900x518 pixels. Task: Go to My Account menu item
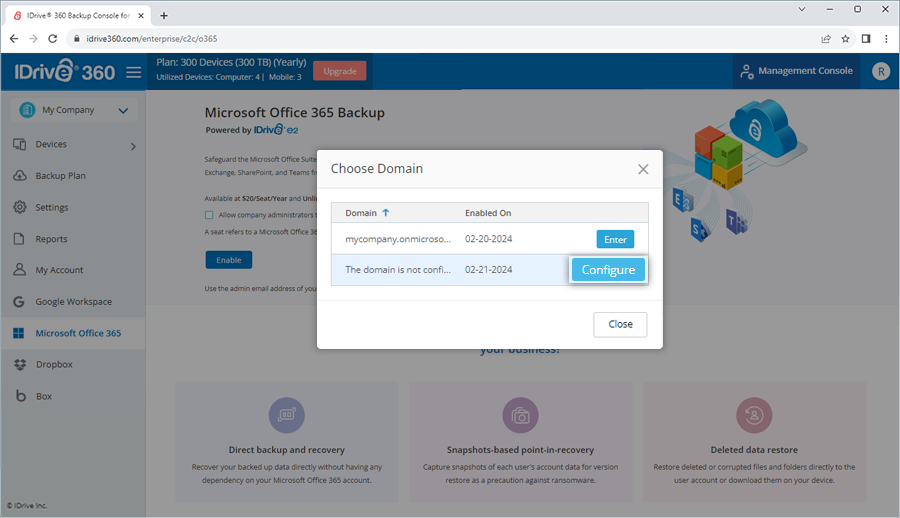click(x=59, y=270)
